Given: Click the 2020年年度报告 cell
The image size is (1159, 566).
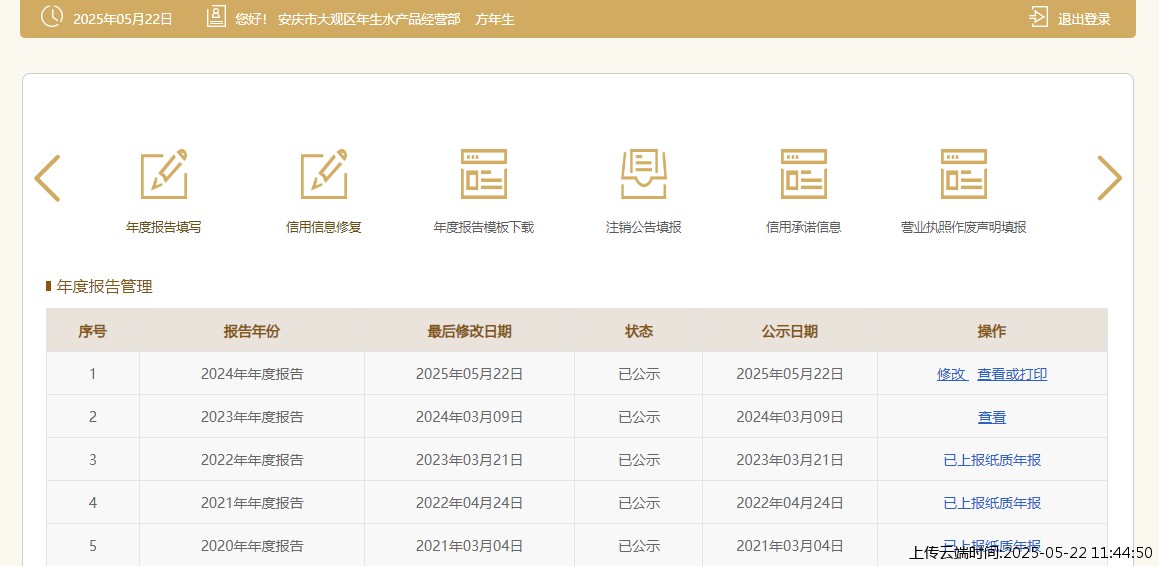Looking at the screenshot, I should click(x=252, y=545).
